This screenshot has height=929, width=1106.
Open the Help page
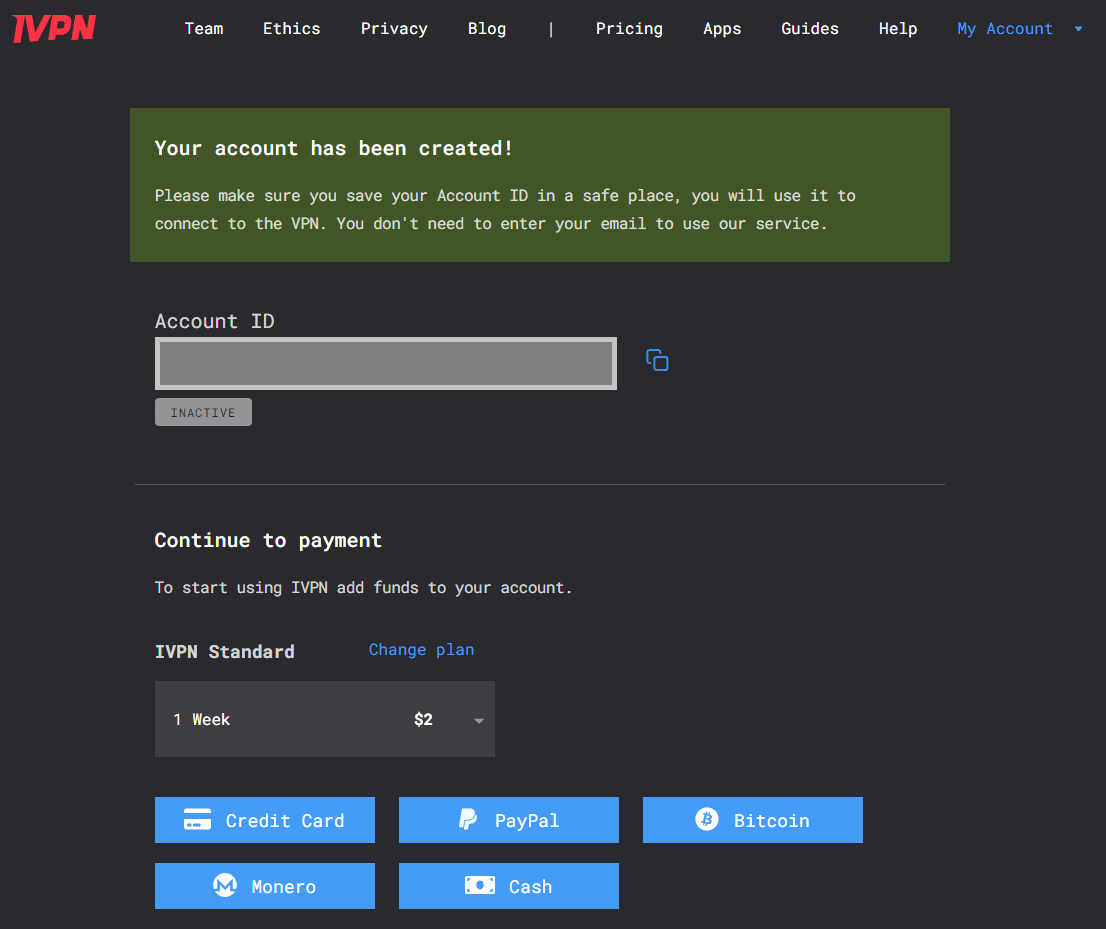(898, 29)
